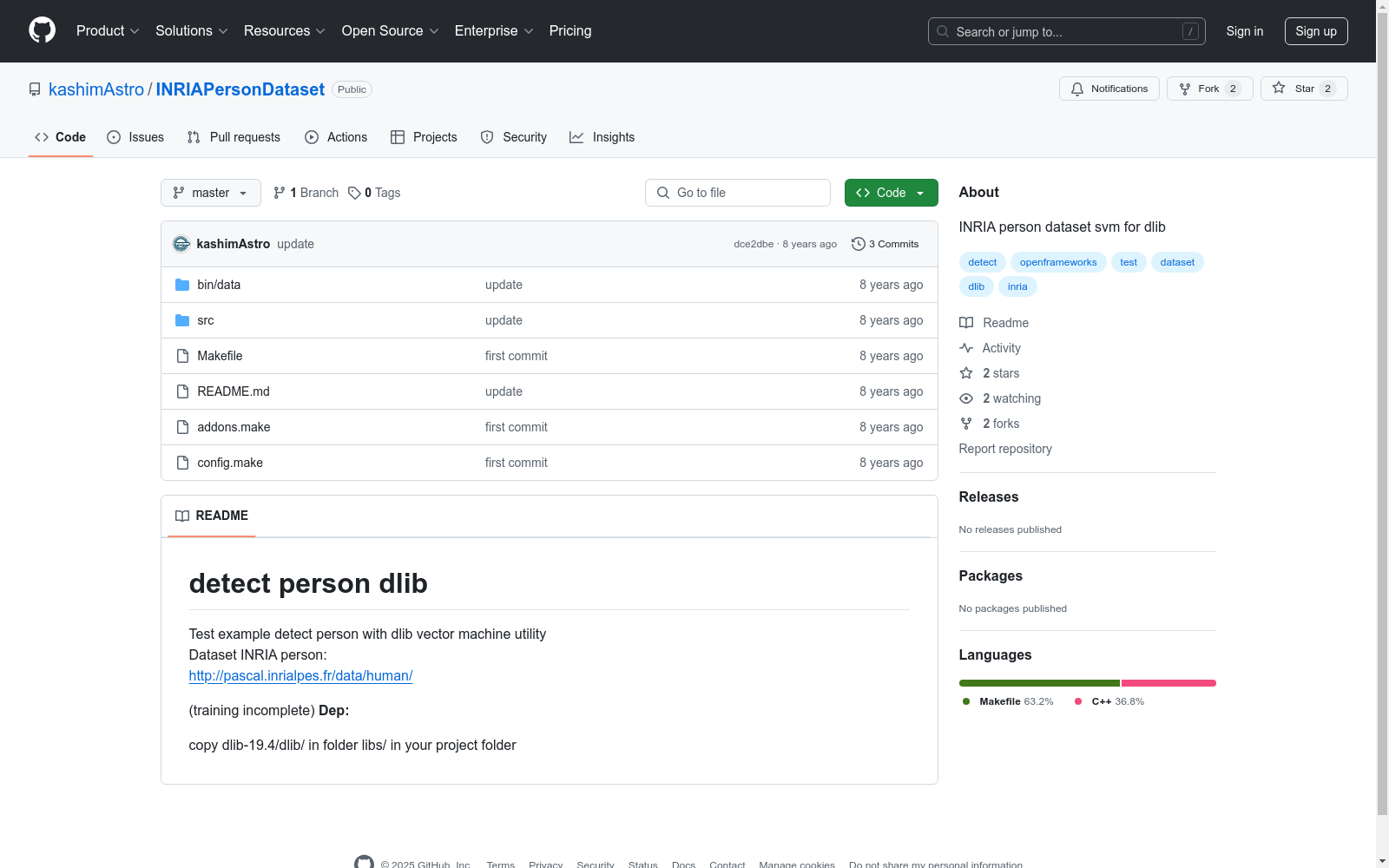Open the INRIAPersonDataset repository link
This screenshot has width=1389, height=868.
coord(240,89)
